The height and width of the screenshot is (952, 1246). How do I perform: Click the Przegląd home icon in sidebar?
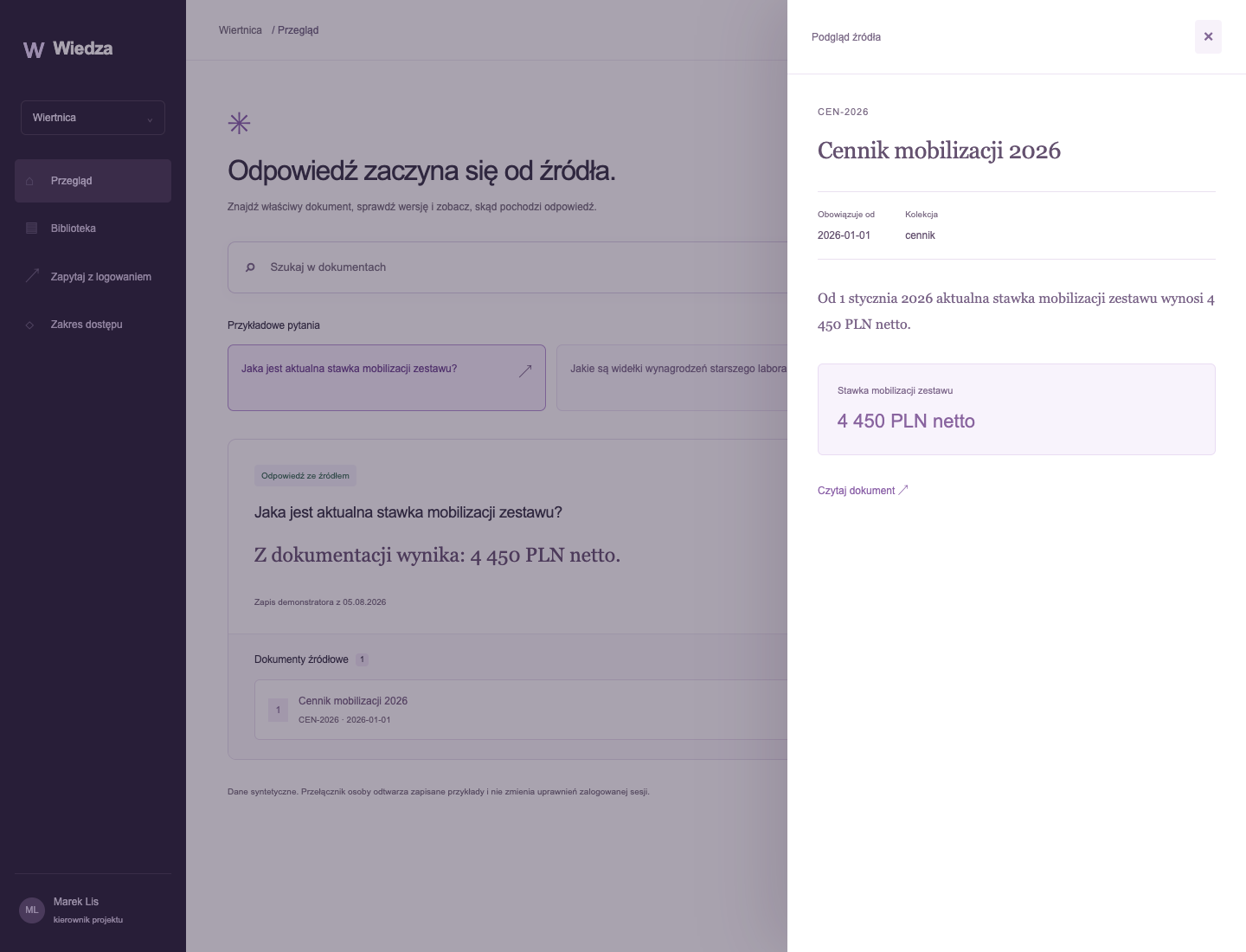point(30,181)
